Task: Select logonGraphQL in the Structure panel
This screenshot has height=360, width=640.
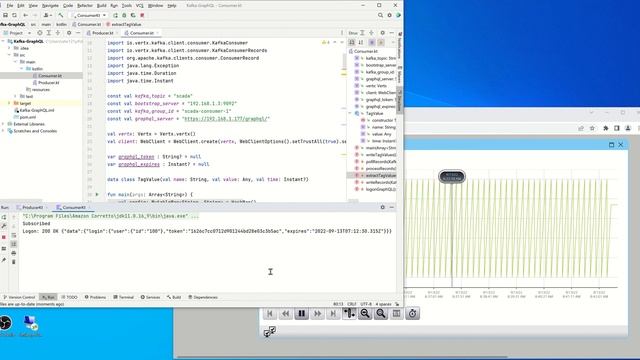Action: (380, 189)
